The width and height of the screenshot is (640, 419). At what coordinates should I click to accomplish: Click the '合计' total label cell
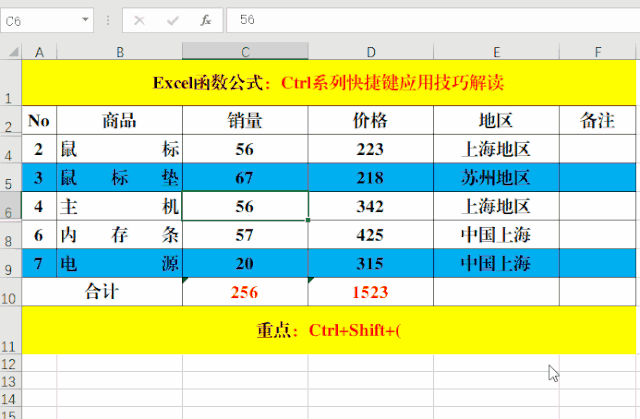[102, 292]
